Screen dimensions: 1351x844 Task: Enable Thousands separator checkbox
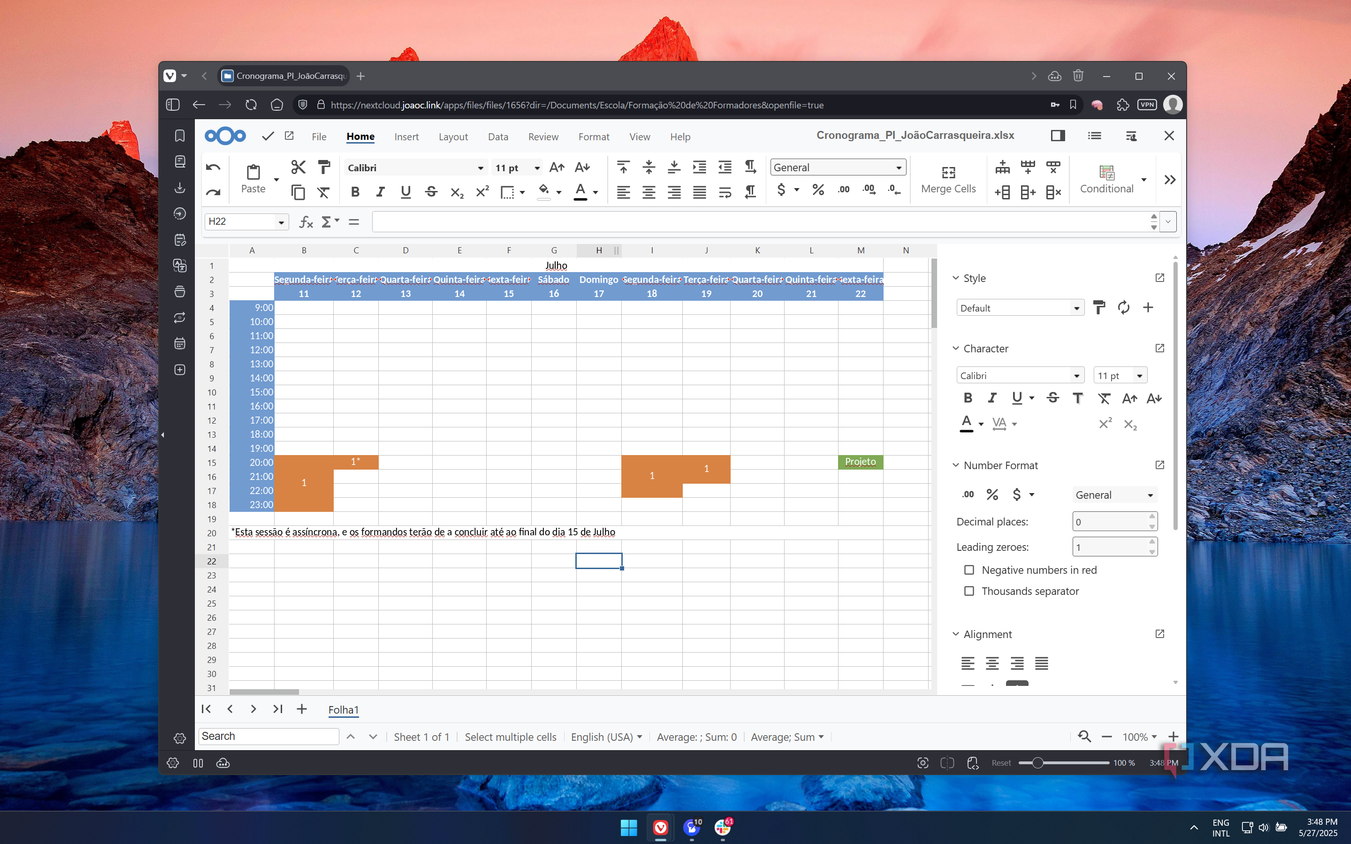pos(969,591)
